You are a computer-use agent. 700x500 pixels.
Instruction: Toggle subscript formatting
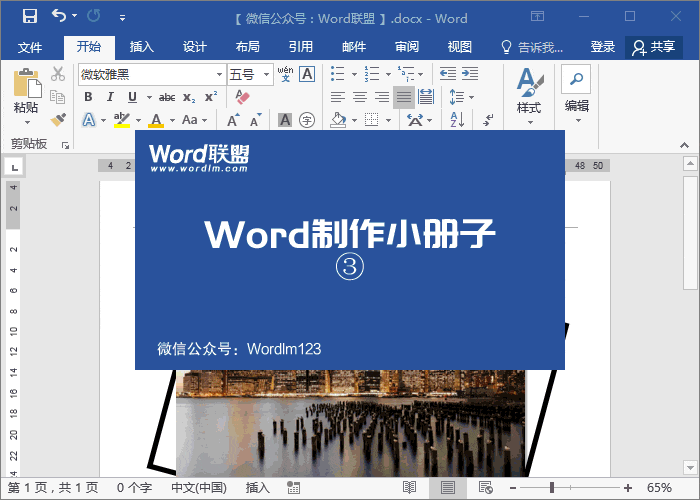pyautogui.click(x=189, y=97)
